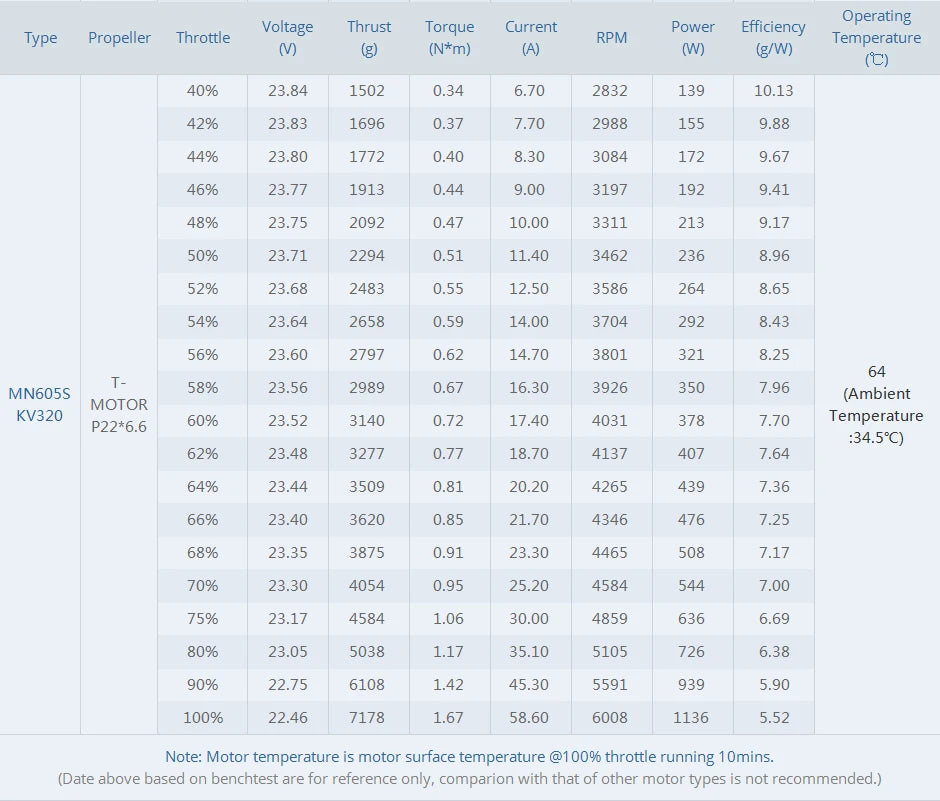
Task: Click the RPM column header
Action: (611, 37)
